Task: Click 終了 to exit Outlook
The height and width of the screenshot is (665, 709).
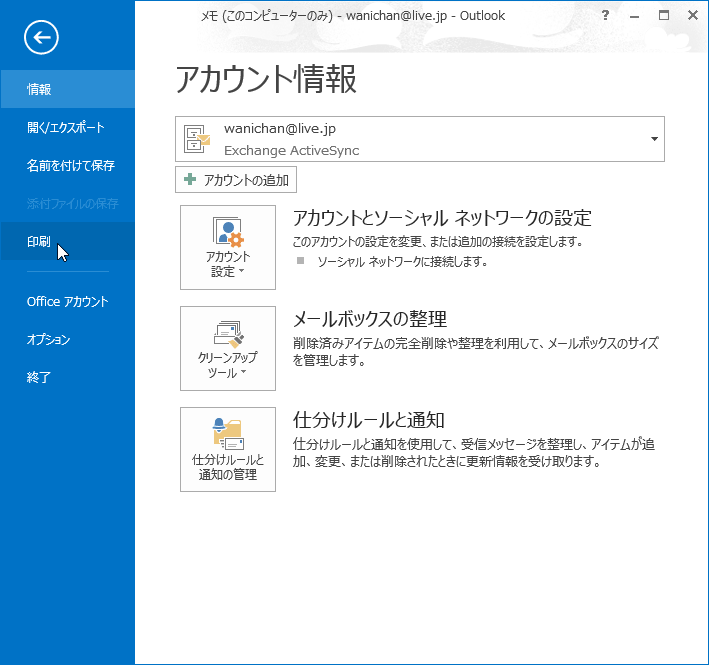Action: (x=67, y=377)
